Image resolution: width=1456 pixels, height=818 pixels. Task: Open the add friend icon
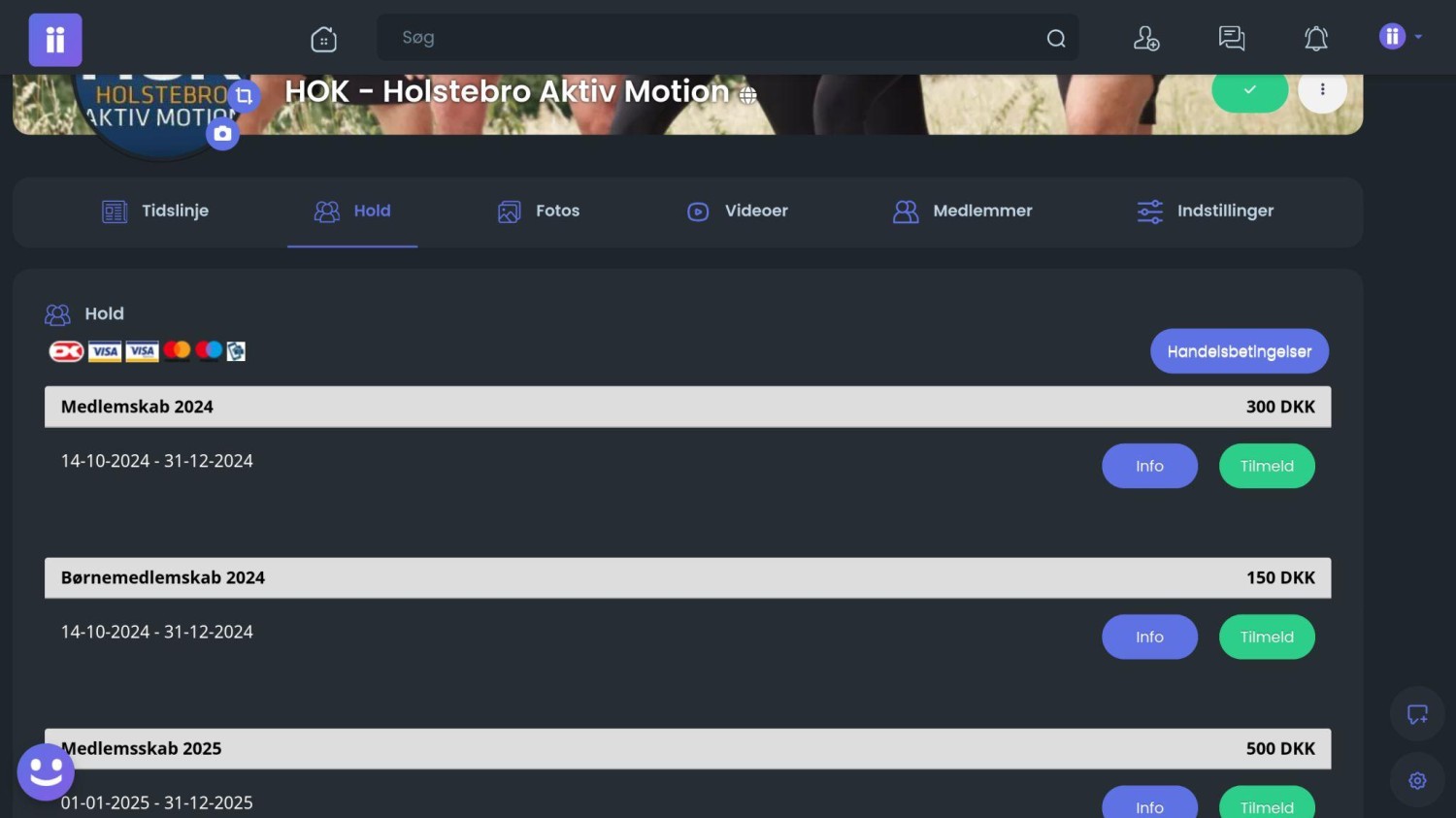point(1146,39)
